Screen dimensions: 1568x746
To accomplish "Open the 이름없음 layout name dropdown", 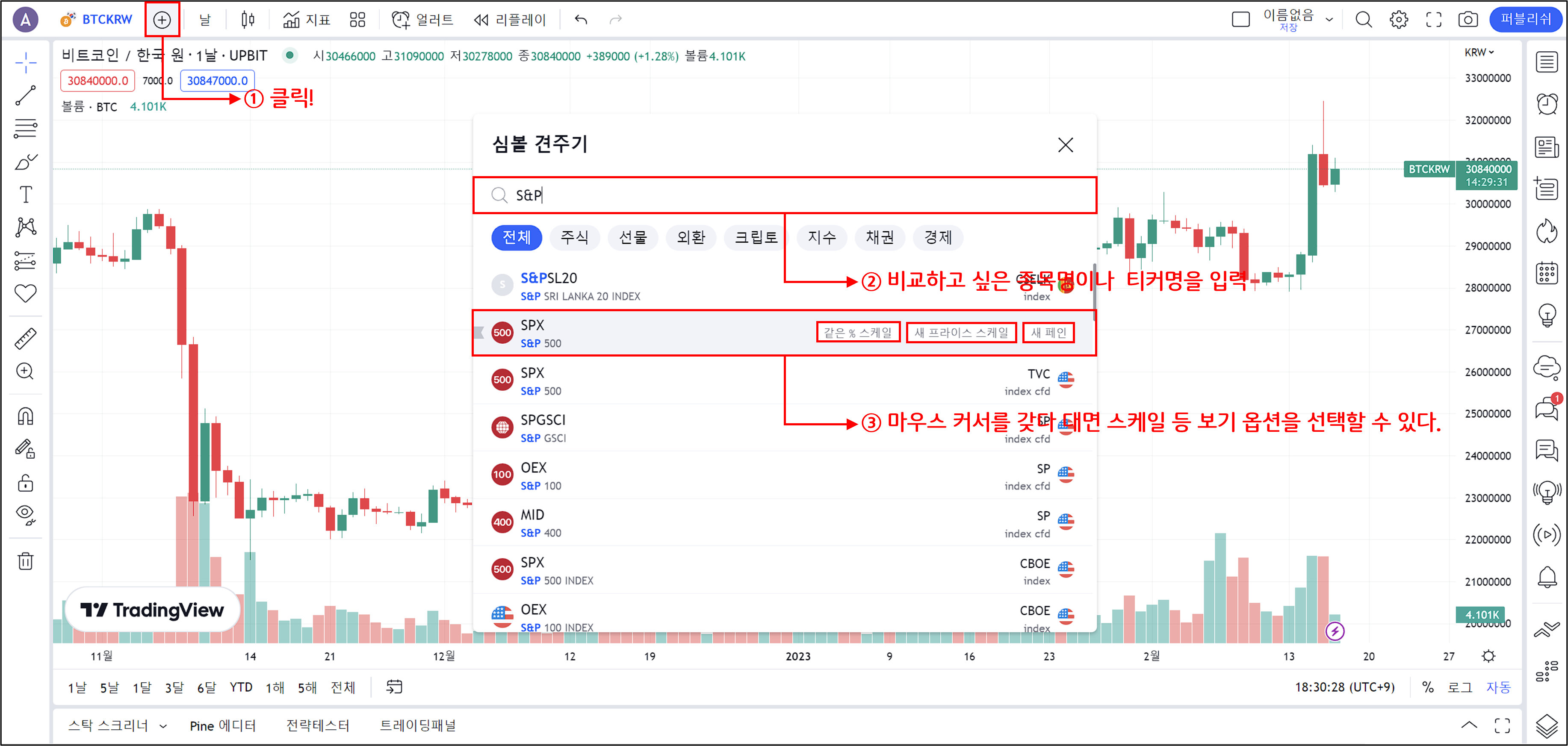I will (1329, 20).
